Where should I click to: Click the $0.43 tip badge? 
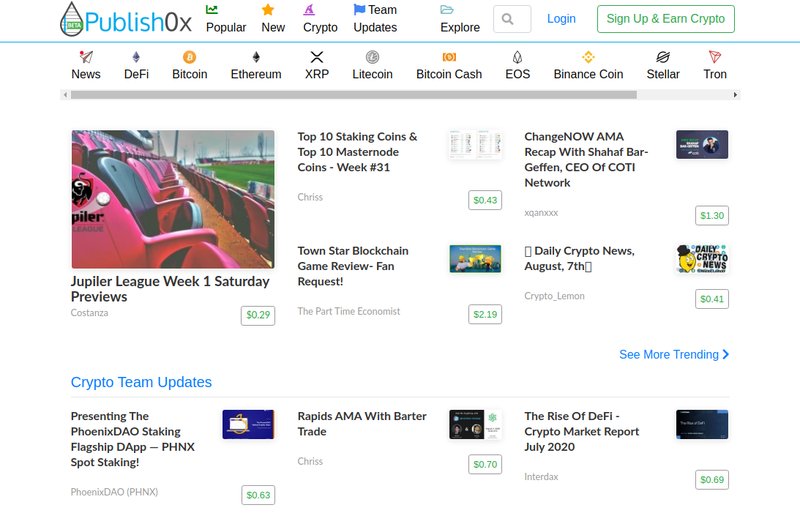point(485,201)
